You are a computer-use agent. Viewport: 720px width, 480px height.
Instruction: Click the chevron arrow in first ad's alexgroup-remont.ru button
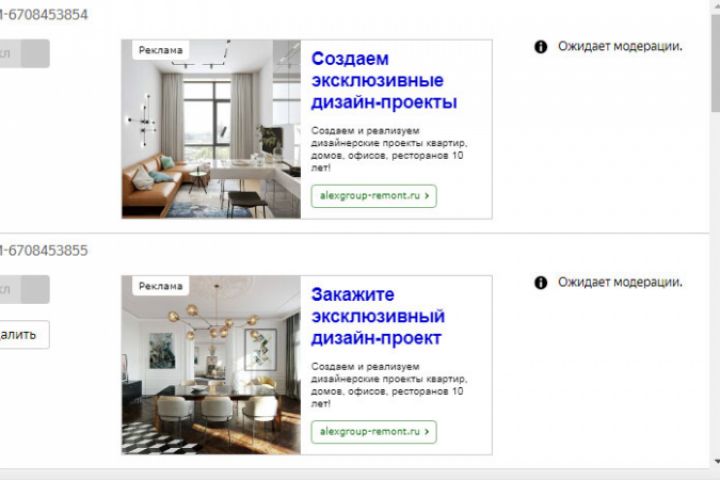pos(427,196)
